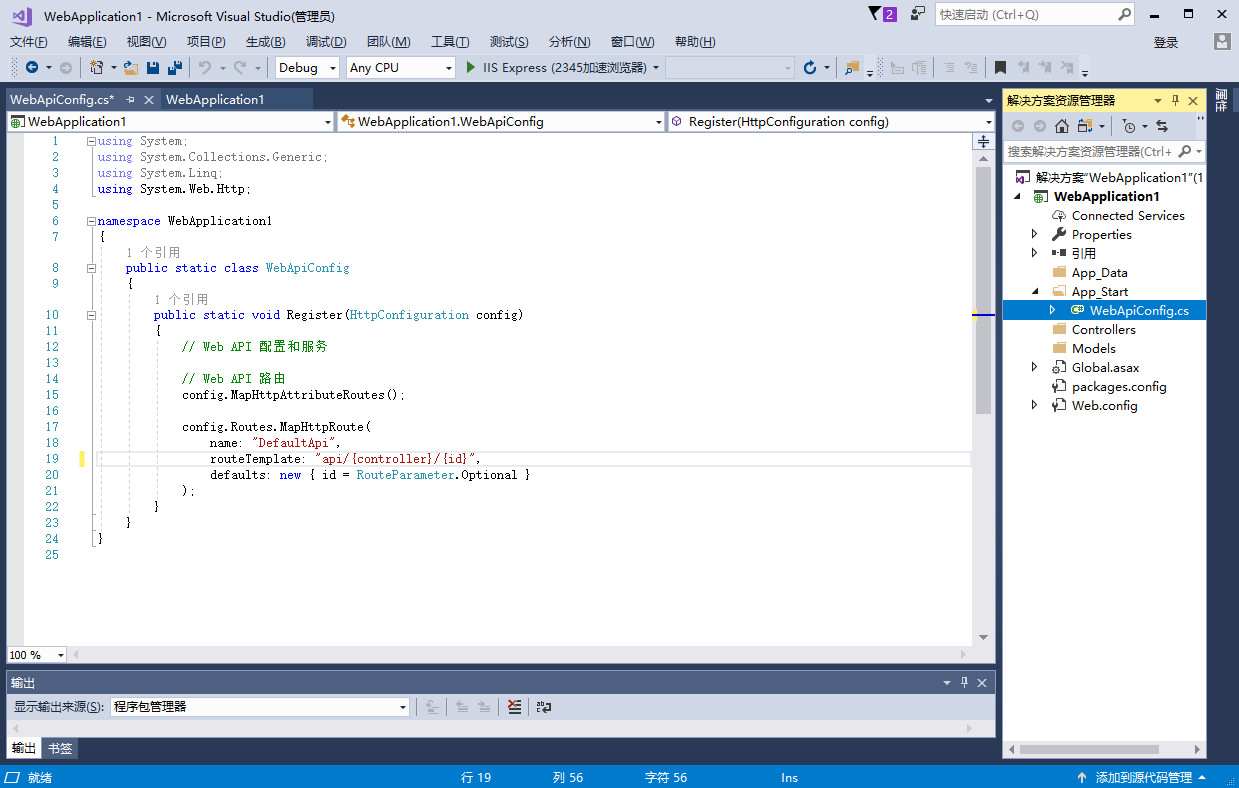Select Connected Services in Solution Explorer
This screenshot has height=788, width=1239.
[1128, 216]
